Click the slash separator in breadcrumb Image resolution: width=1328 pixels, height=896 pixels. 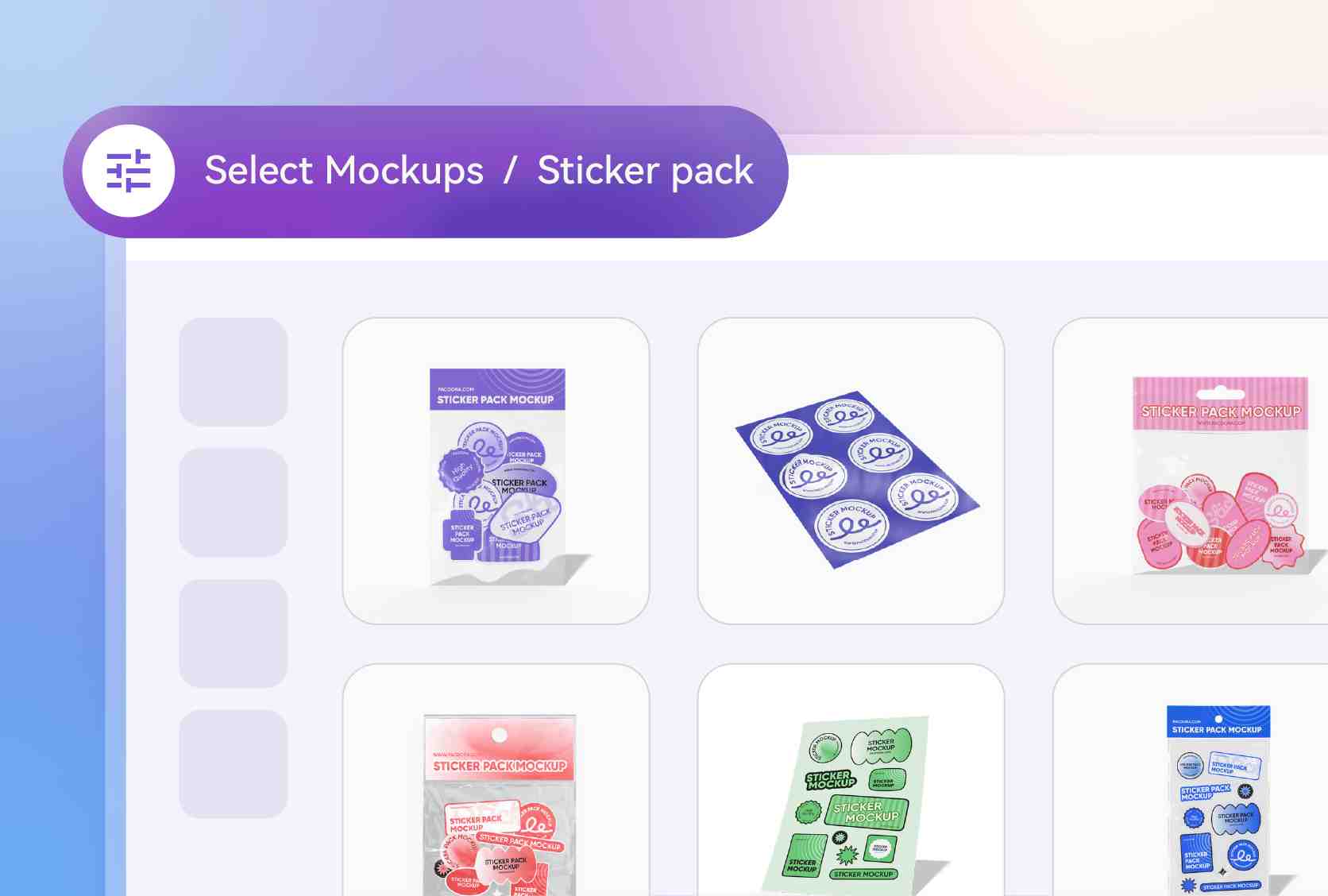(x=510, y=170)
